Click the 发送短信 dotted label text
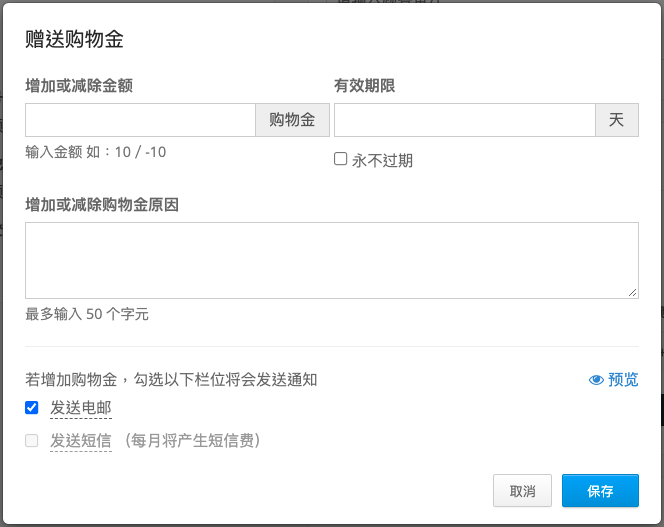664x527 pixels. (81, 441)
